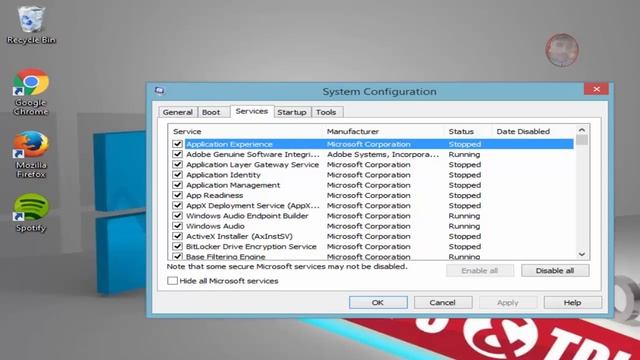Click the Stopped status of Application Identity
The width and height of the screenshot is (640, 360).
465,175
